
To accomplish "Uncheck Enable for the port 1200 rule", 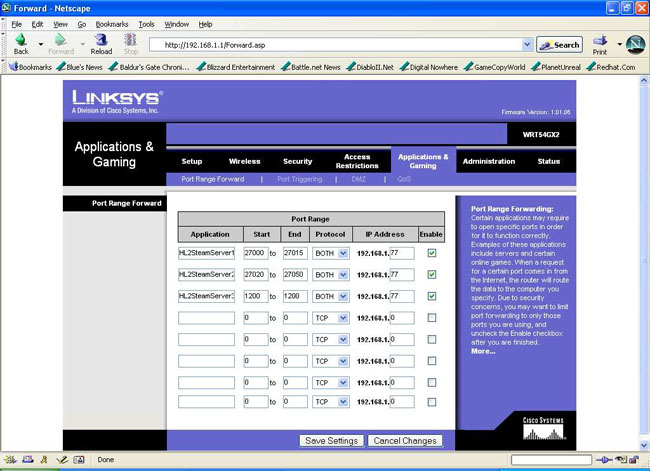I will (432, 296).
